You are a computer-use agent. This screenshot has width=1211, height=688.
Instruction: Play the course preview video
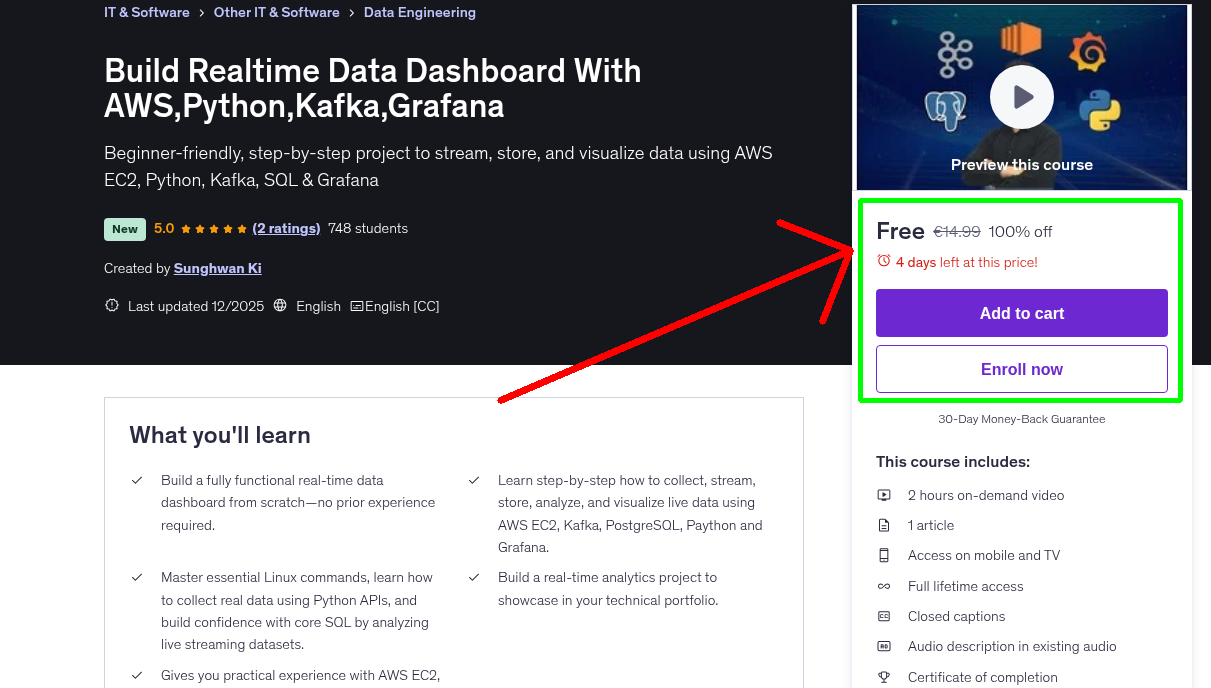click(x=1021, y=96)
